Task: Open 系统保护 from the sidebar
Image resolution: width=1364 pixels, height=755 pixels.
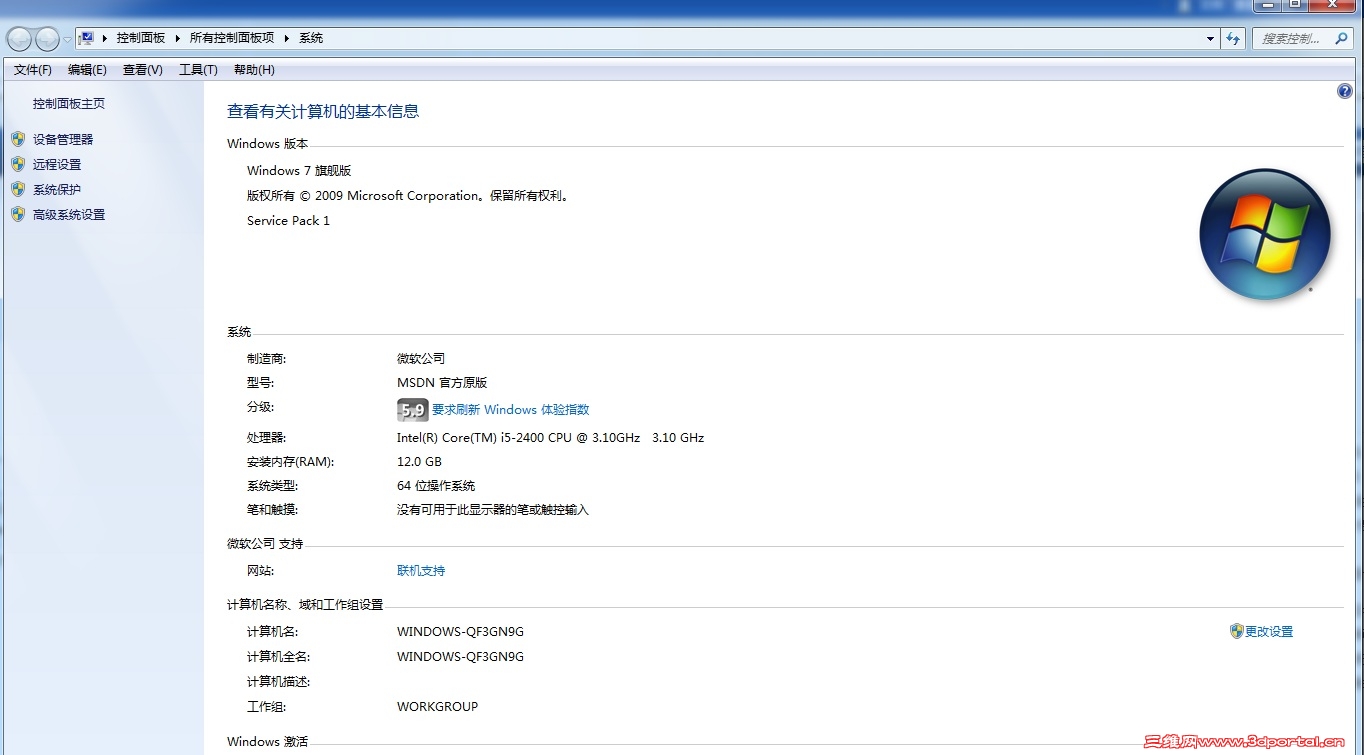Action: coord(57,190)
